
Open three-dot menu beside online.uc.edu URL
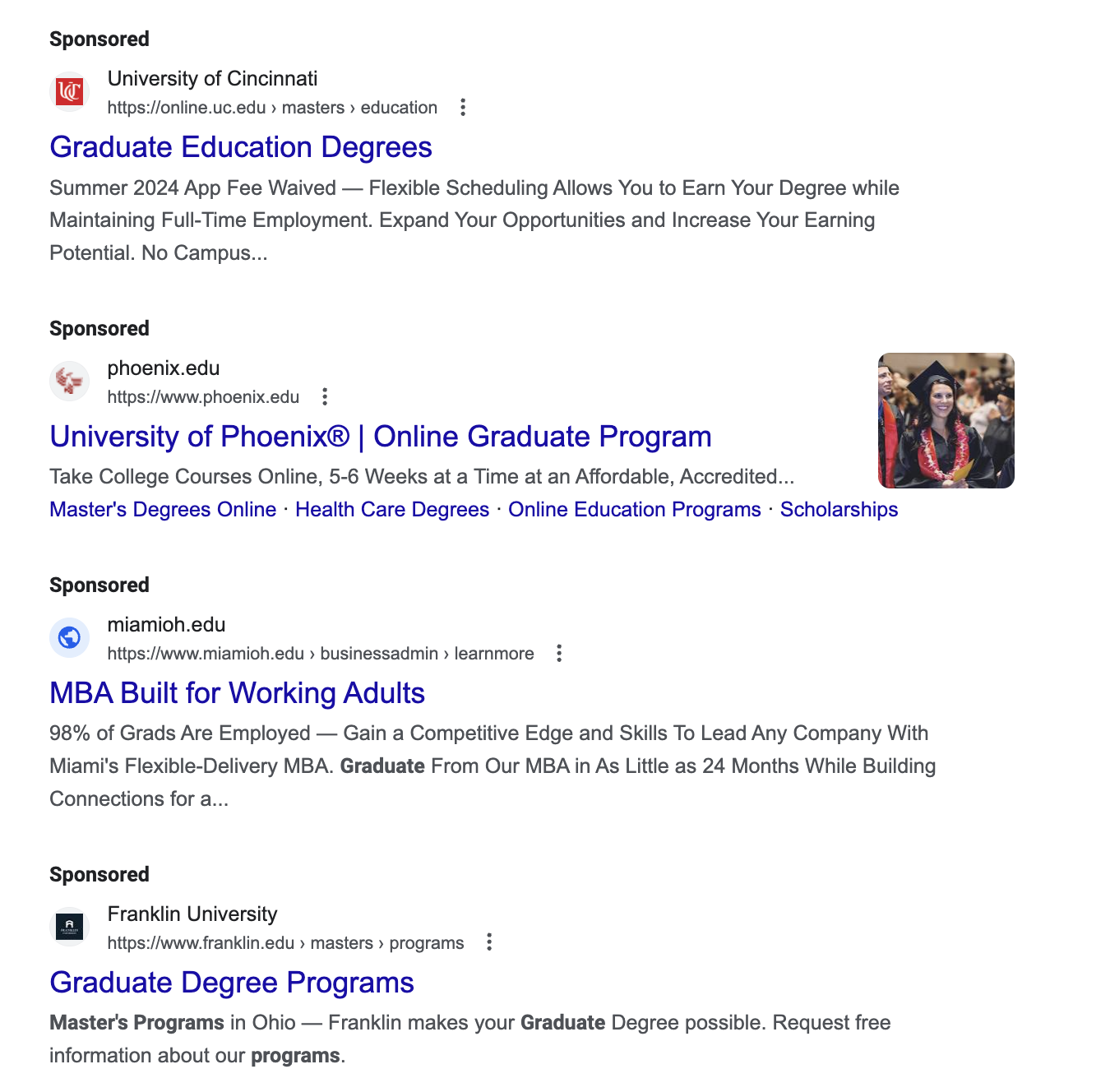click(x=463, y=108)
